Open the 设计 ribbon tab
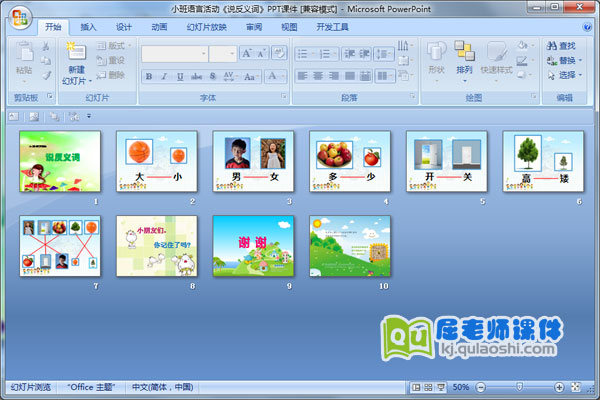The width and height of the screenshot is (600, 400). 124,27
